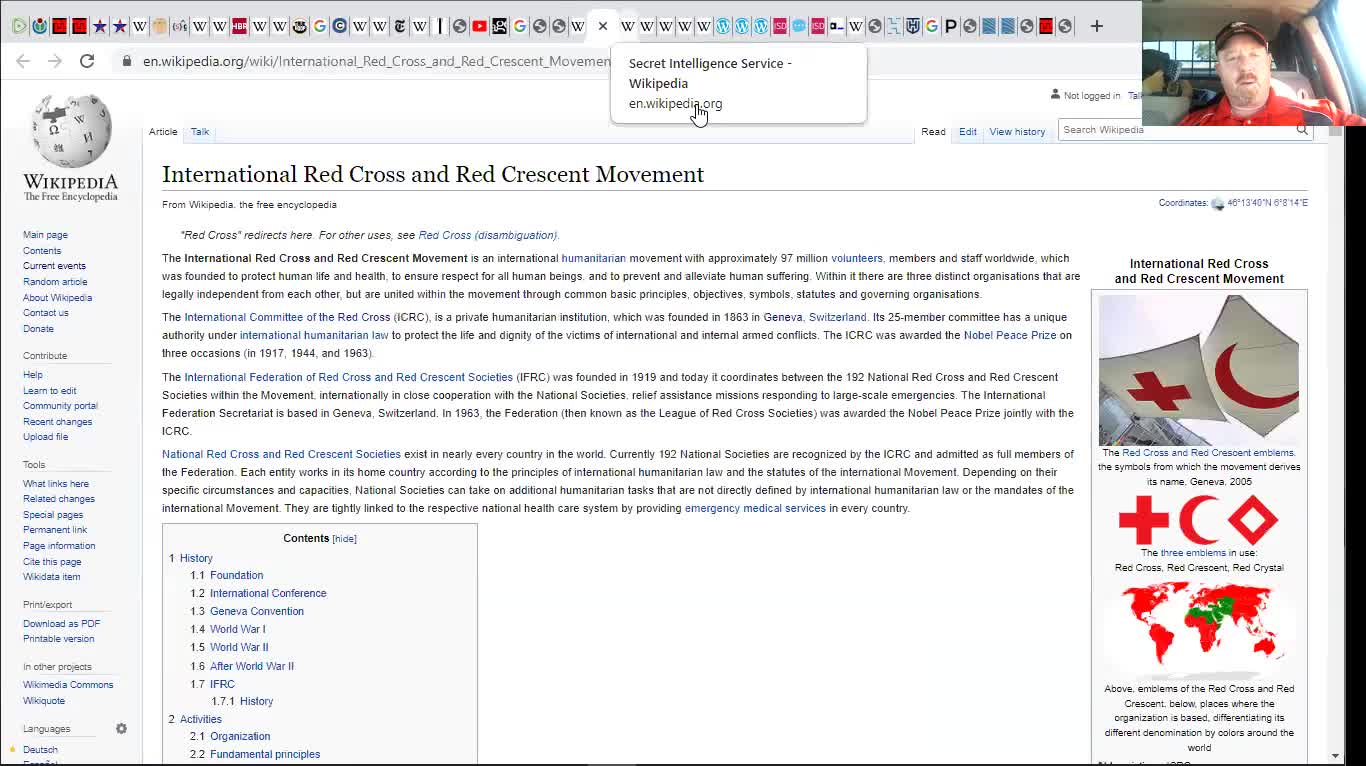Open Printable version link
The image size is (1366, 766).
click(x=59, y=639)
